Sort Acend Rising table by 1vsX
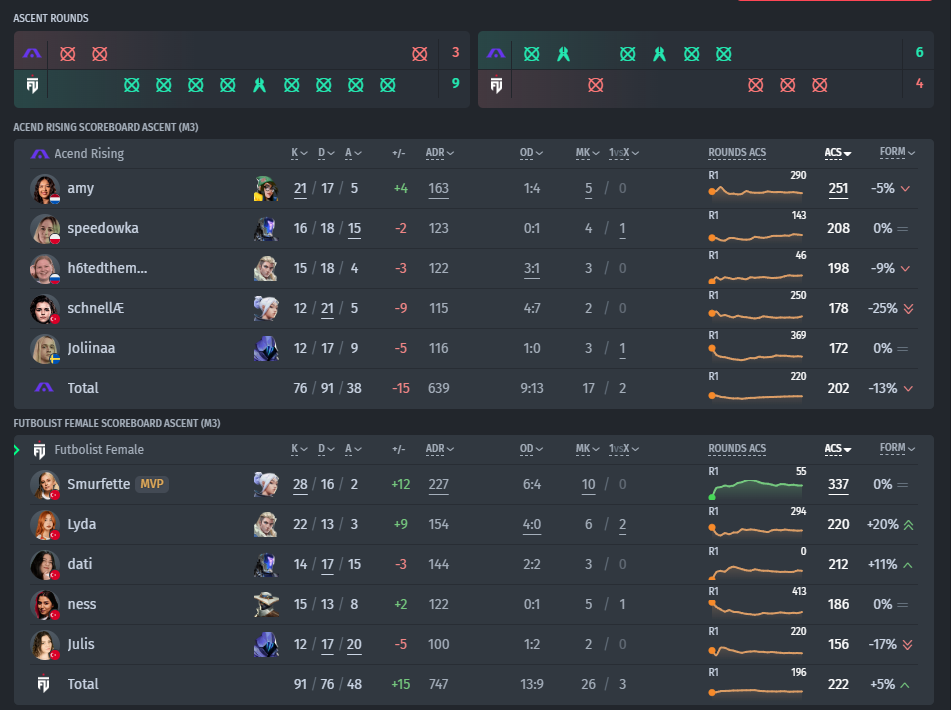The image size is (951, 710). [x=624, y=153]
